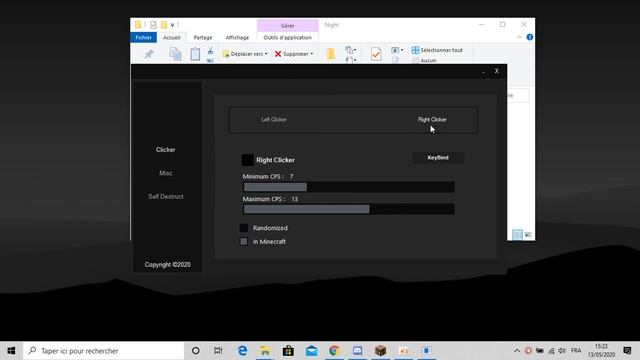Switch Explorer to large icons view
The height and width of the screenshot is (360, 640).
pos(528,234)
